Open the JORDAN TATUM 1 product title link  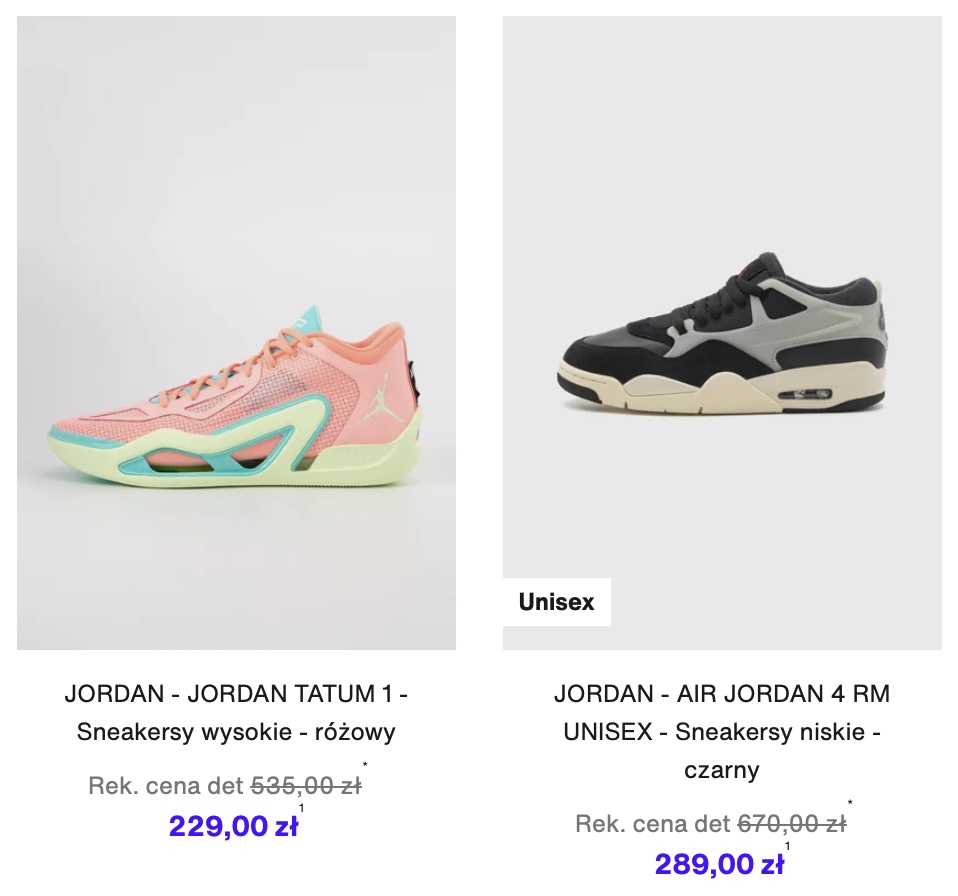pyautogui.click(x=236, y=712)
